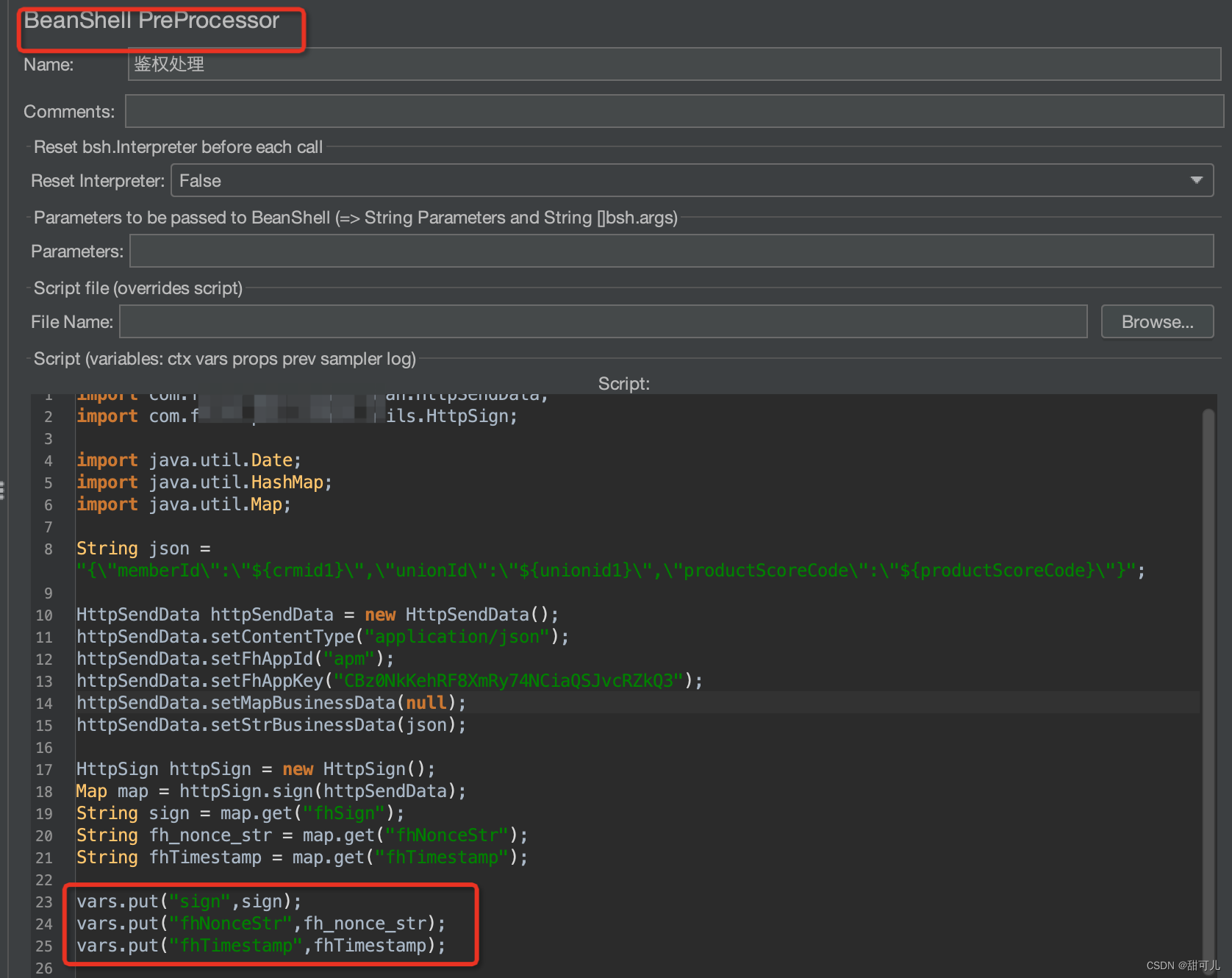
Task: Click the Parameters input field
Action: [671, 251]
